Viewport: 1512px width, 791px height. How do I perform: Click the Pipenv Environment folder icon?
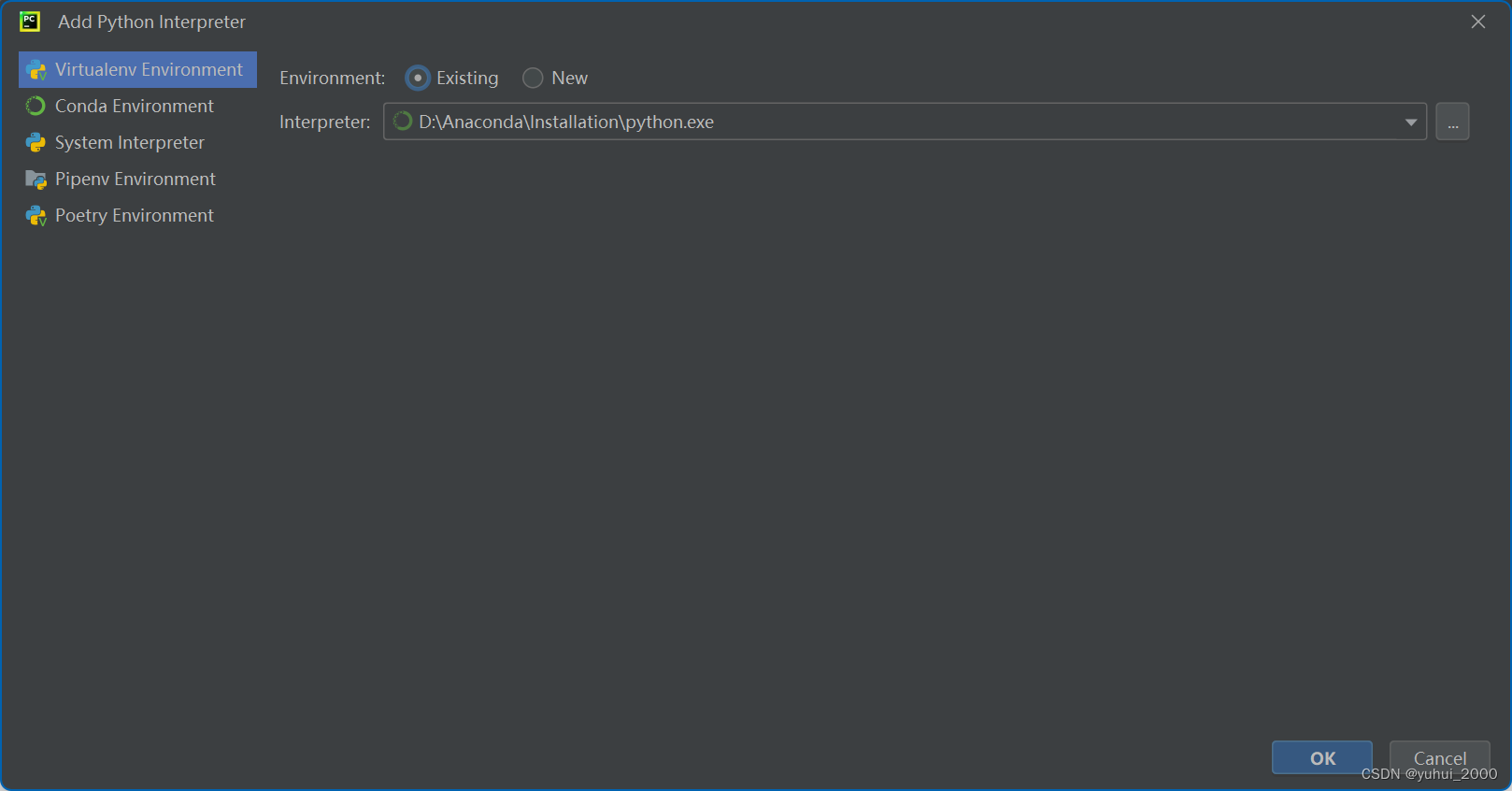pyautogui.click(x=36, y=180)
